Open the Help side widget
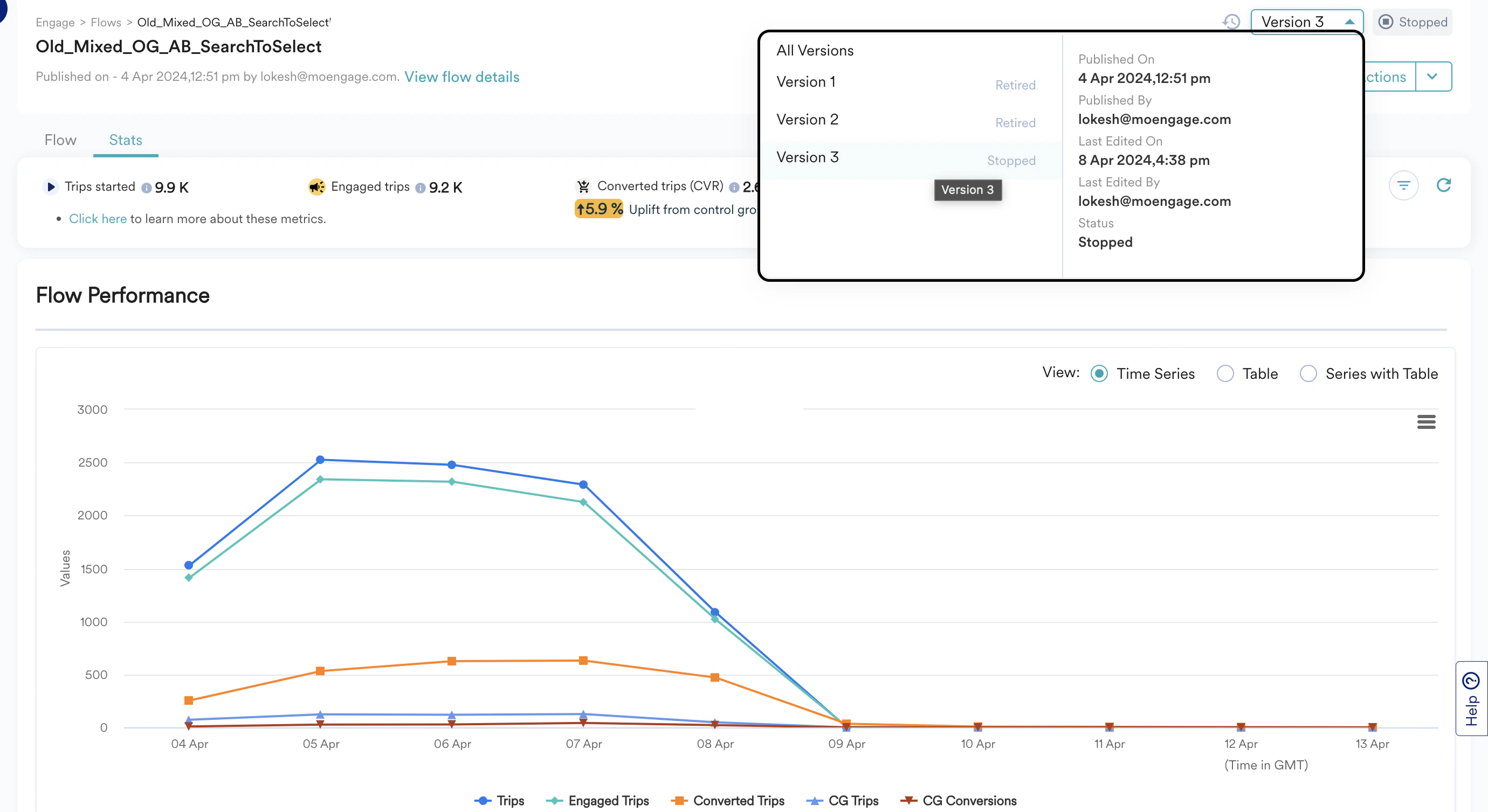 1471,698
